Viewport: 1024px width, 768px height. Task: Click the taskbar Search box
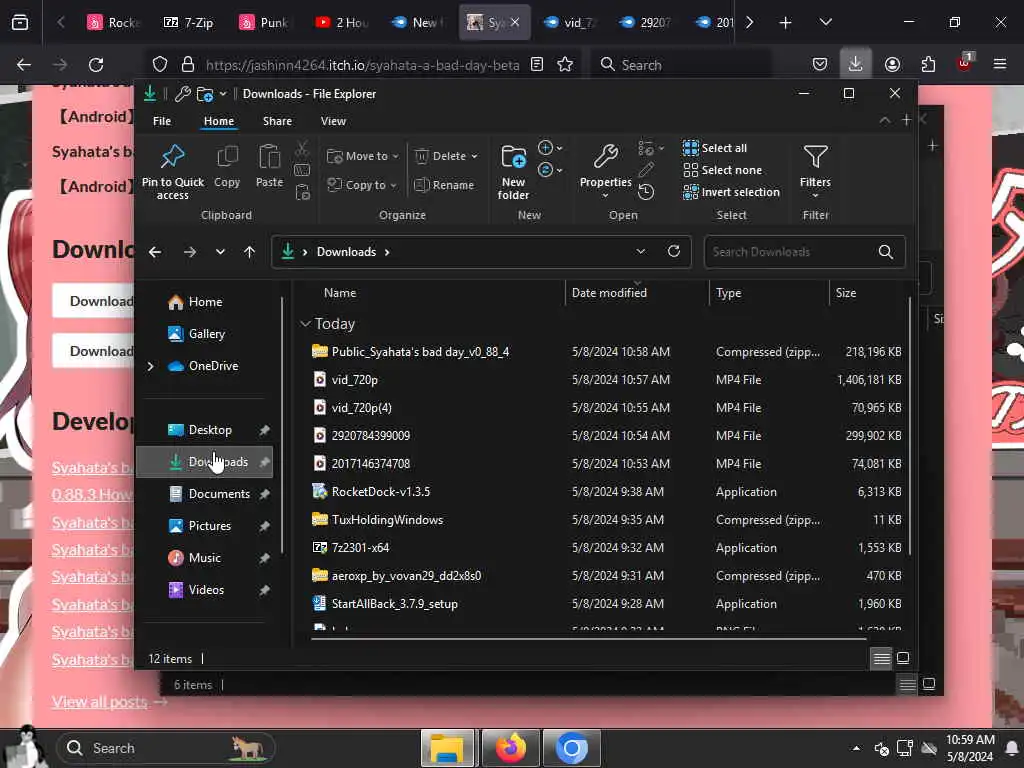[165, 748]
